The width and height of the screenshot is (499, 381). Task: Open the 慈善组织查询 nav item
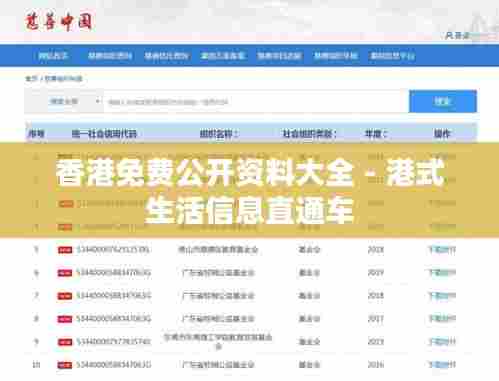(x=110, y=56)
